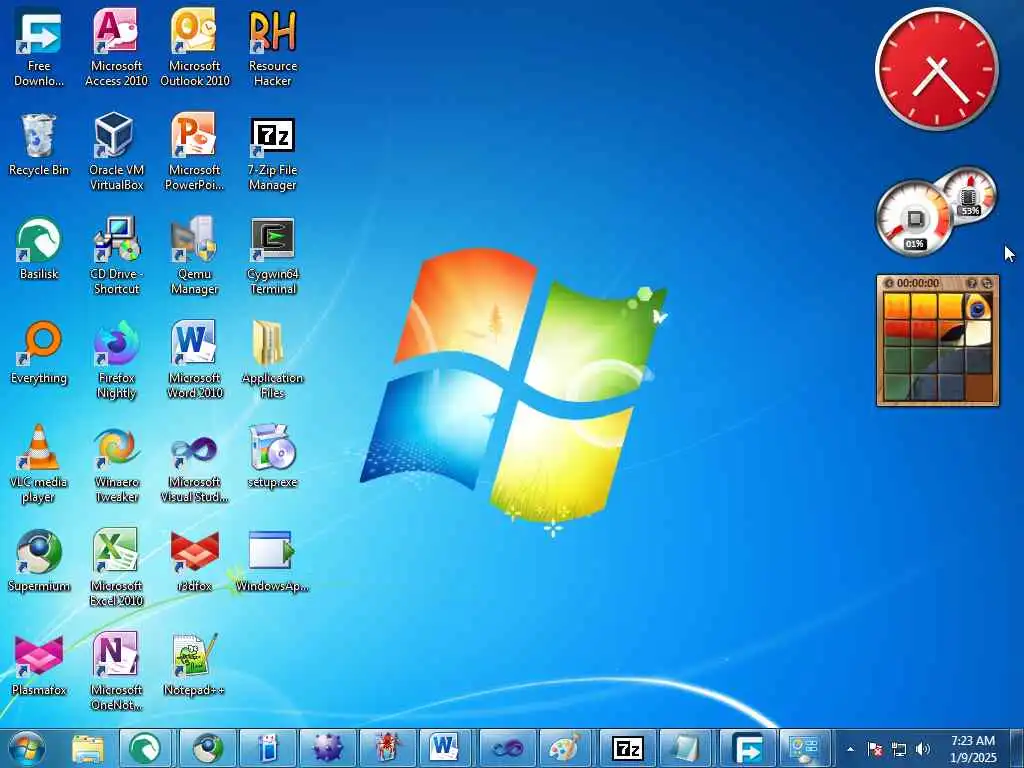Click the puzzle timer text 00:00:00
Screen dimensions: 1024x768
click(918, 283)
